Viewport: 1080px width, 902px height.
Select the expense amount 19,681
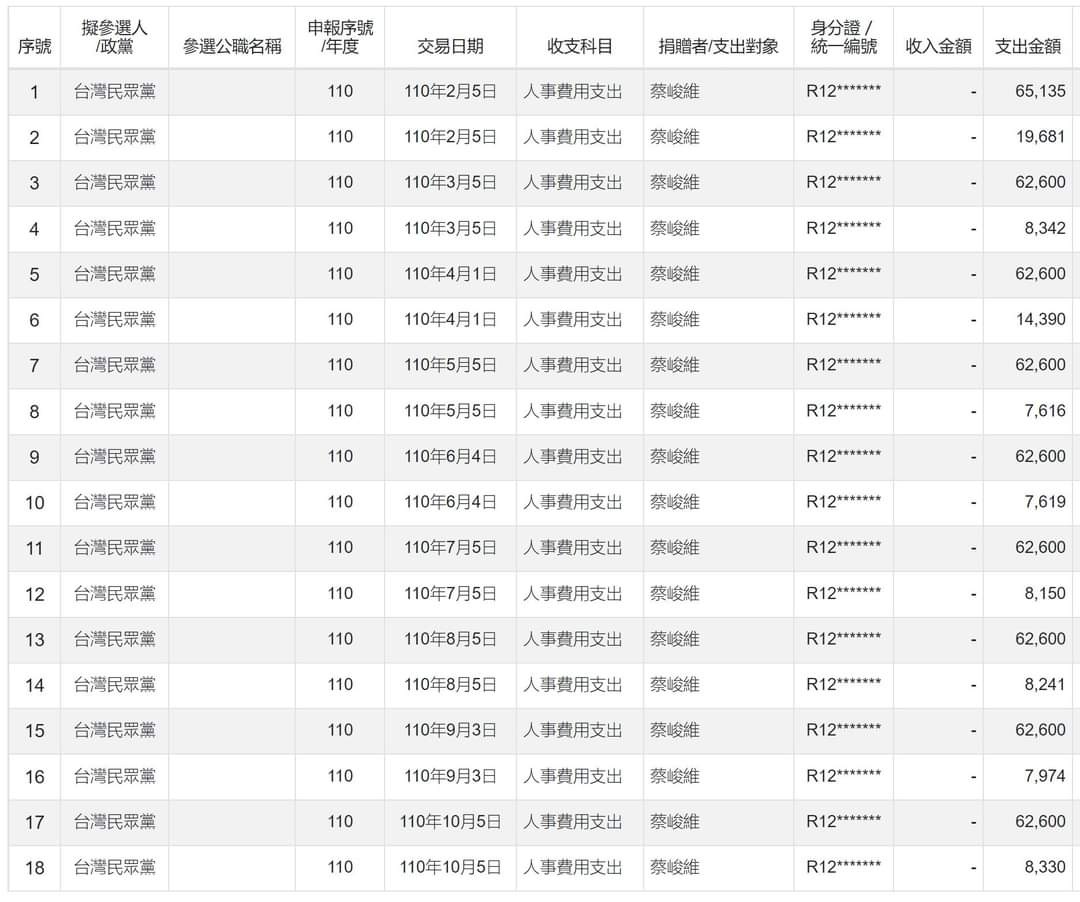(x=1041, y=136)
